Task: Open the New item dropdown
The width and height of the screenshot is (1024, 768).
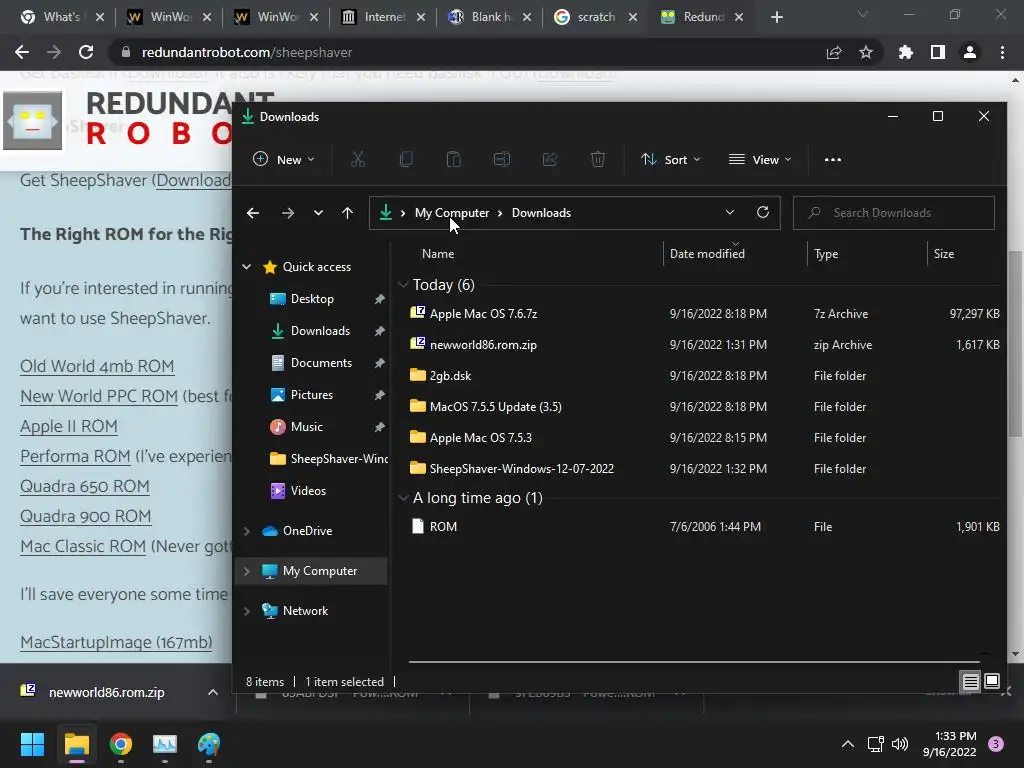Action: pyautogui.click(x=284, y=159)
